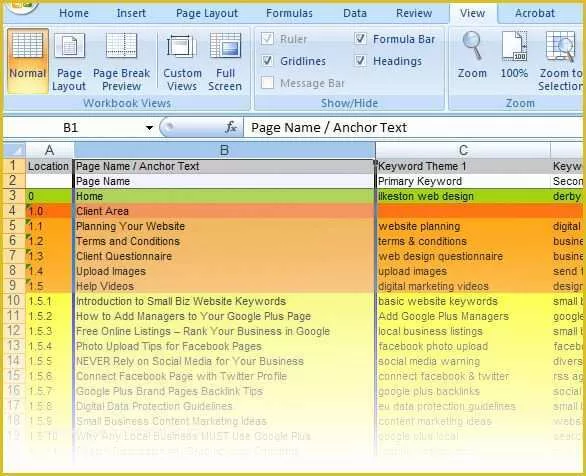Image resolution: width=586 pixels, height=476 pixels.
Task: Select row 1 header
Action: coord(14,166)
